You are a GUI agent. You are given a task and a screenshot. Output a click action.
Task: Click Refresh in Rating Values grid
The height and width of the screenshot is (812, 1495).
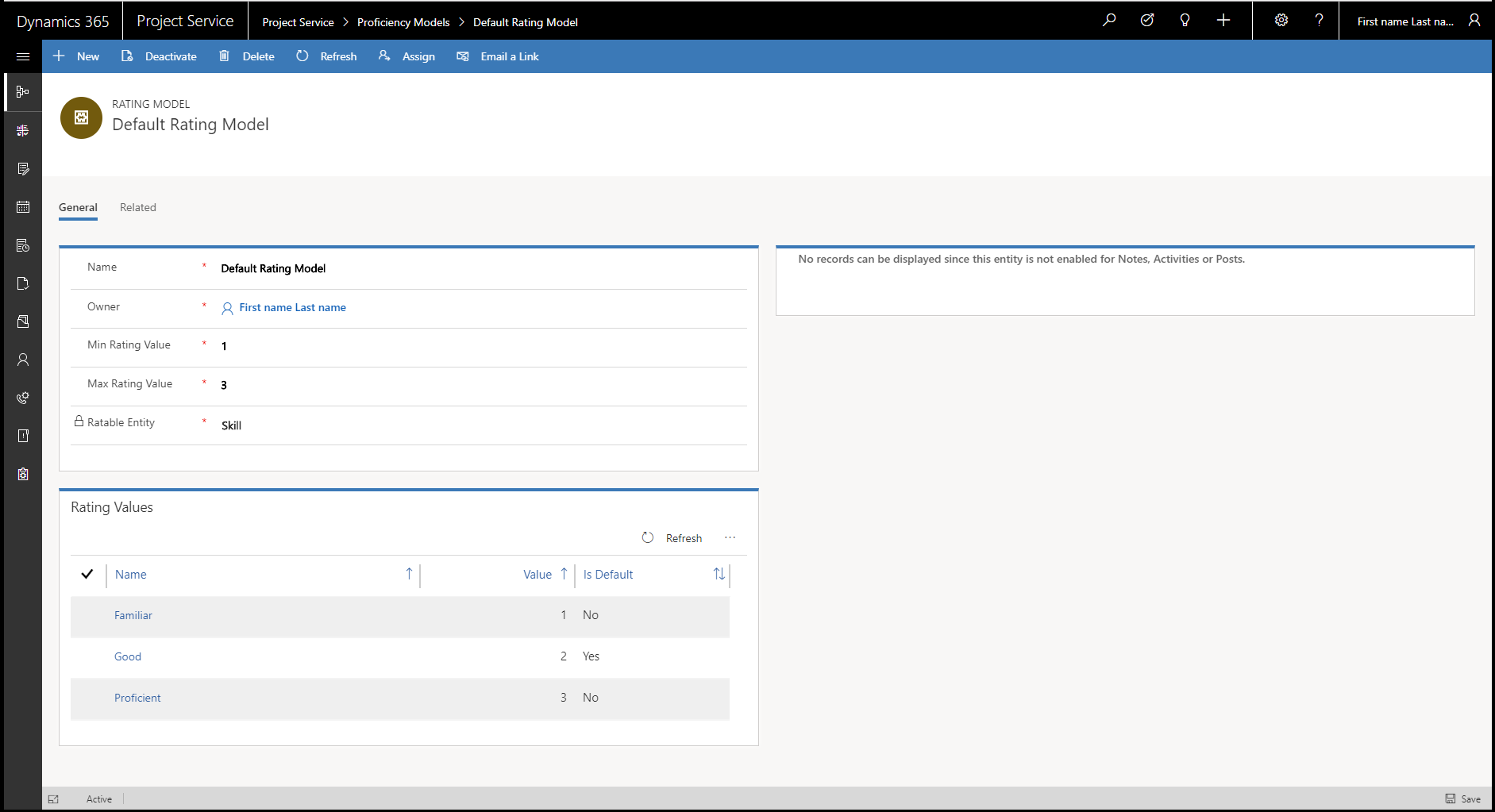coord(672,537)
